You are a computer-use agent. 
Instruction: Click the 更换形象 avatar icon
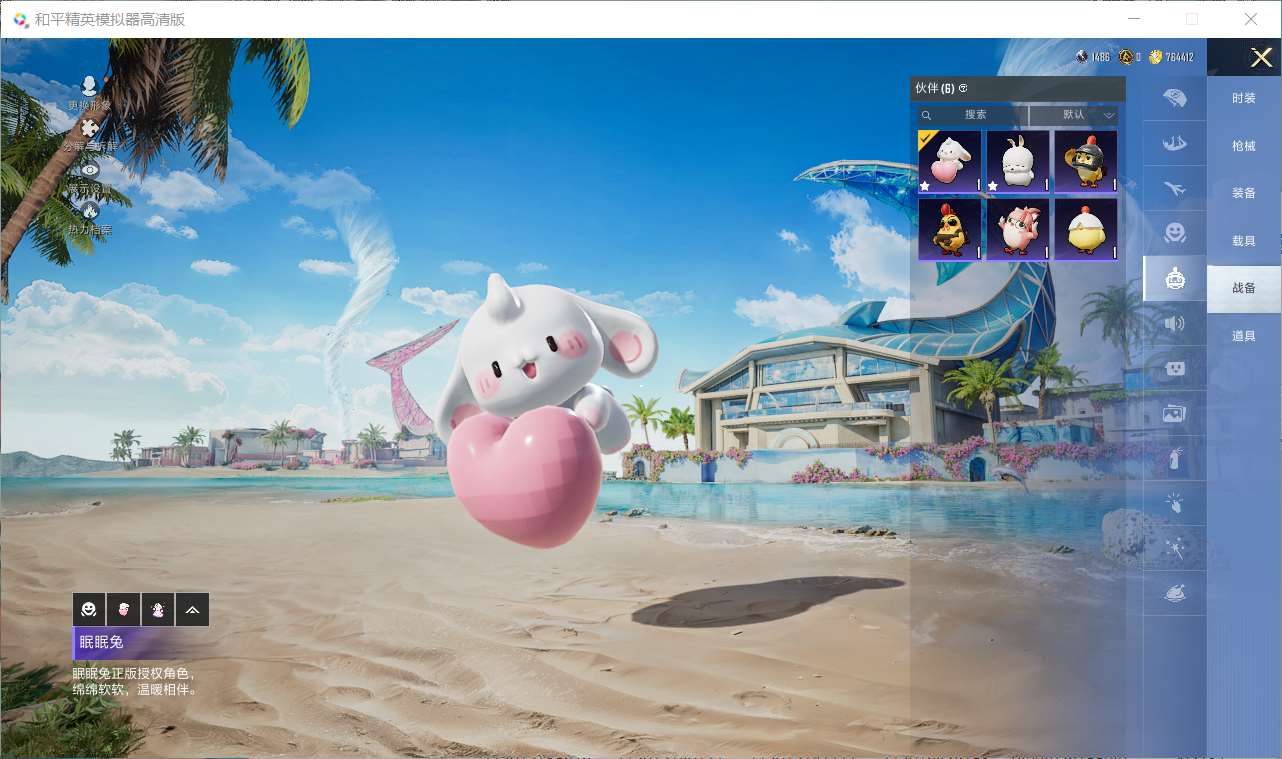(90, 87)
